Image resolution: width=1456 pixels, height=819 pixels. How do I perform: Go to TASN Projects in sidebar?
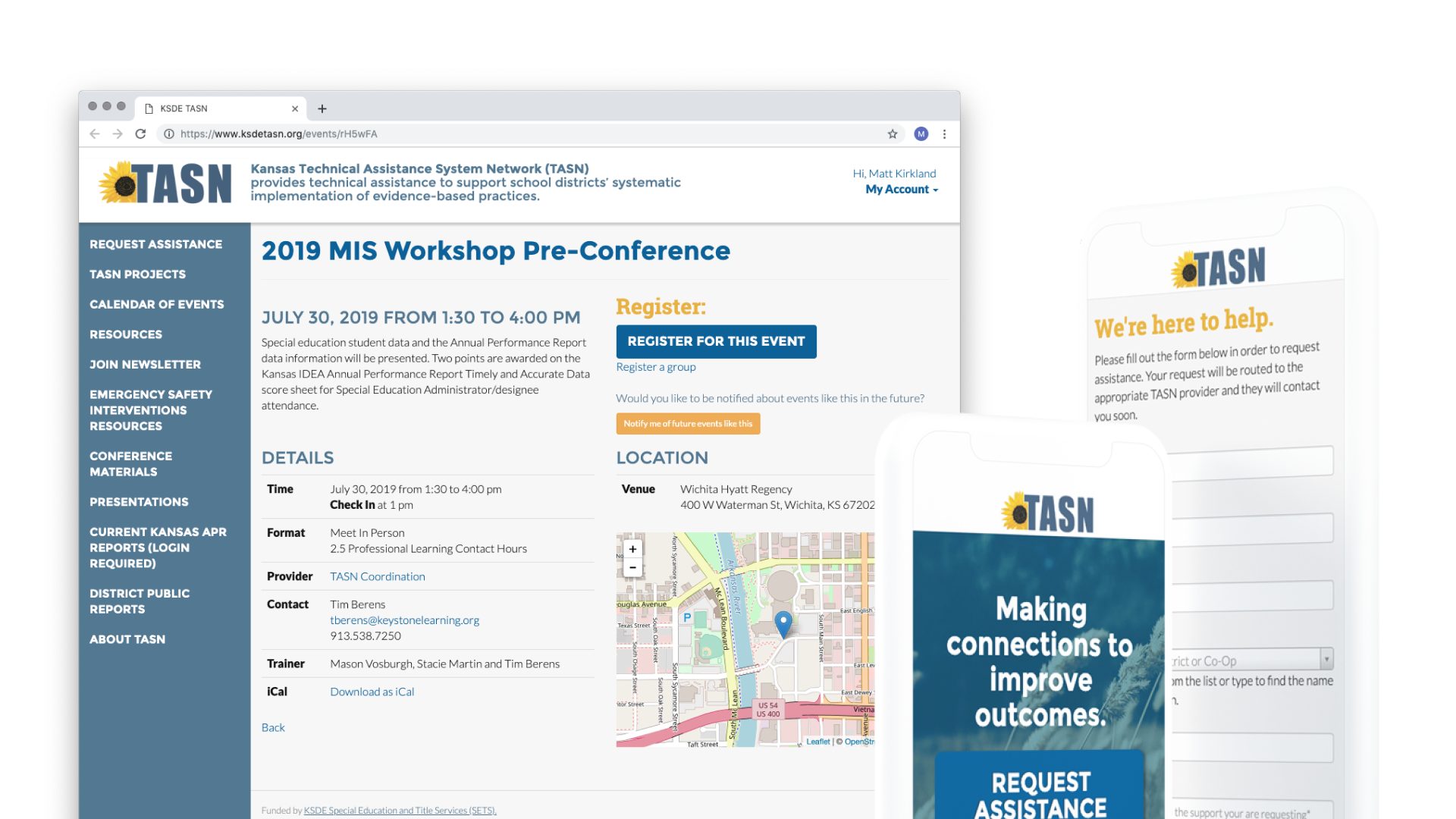point(137,275)
